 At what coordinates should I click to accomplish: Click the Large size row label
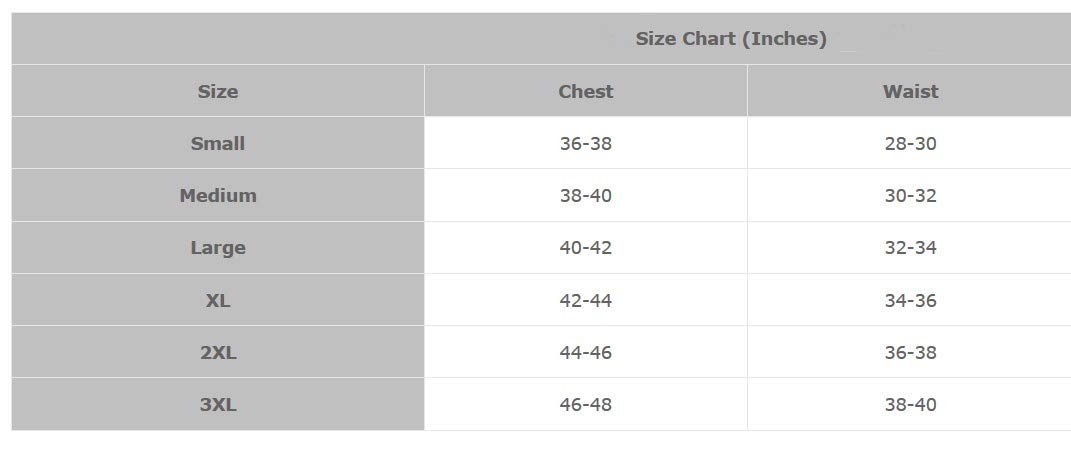(x=218, y=248)
